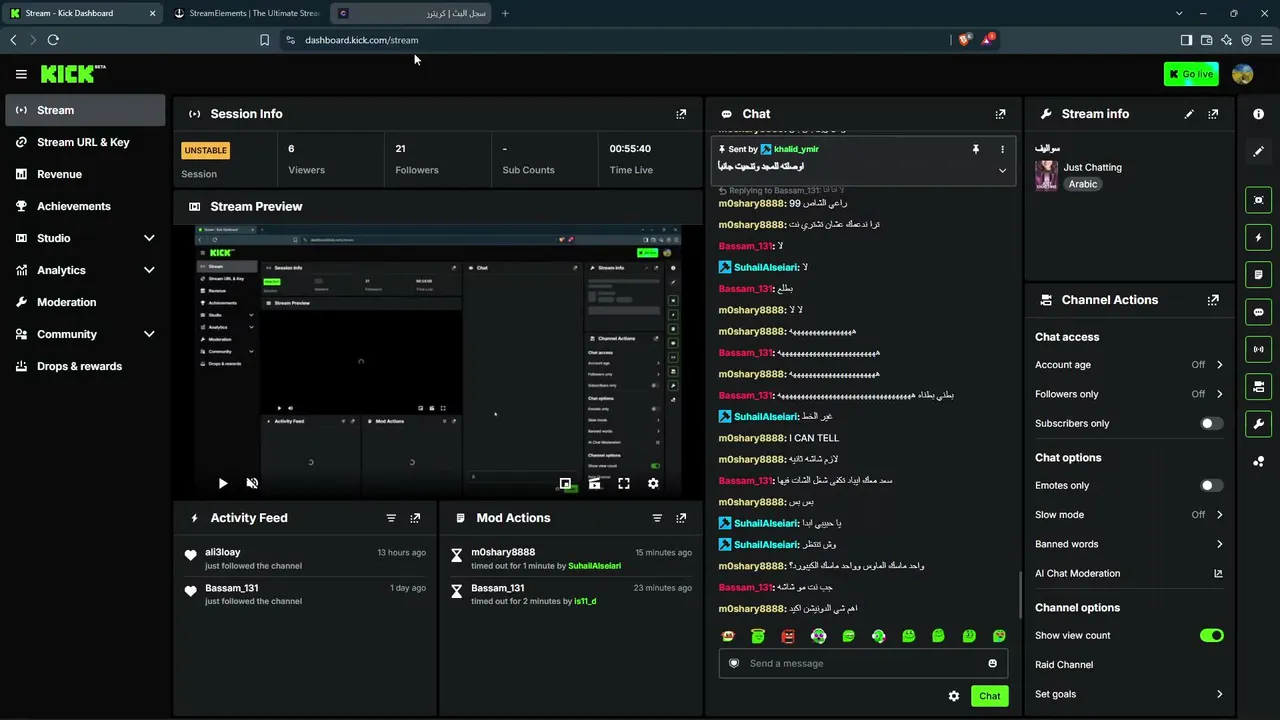
Task: Pop out the Mod Actions panel
Action: (681, 518)
